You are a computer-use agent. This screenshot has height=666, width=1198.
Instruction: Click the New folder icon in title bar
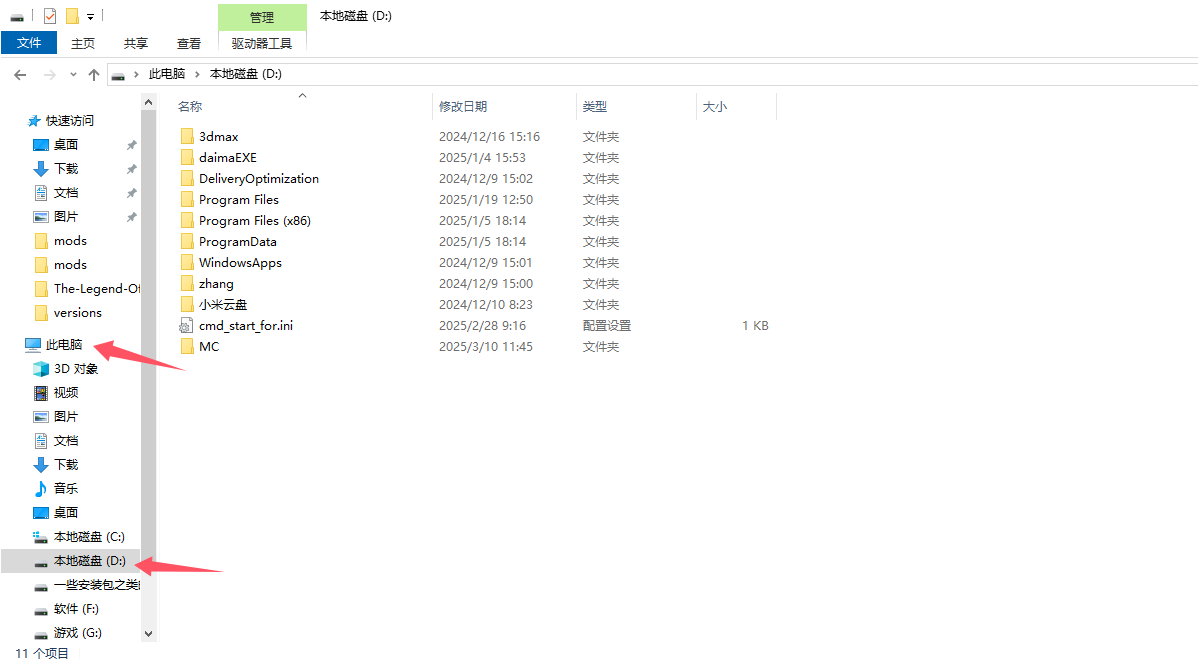[x=72, y=16]
